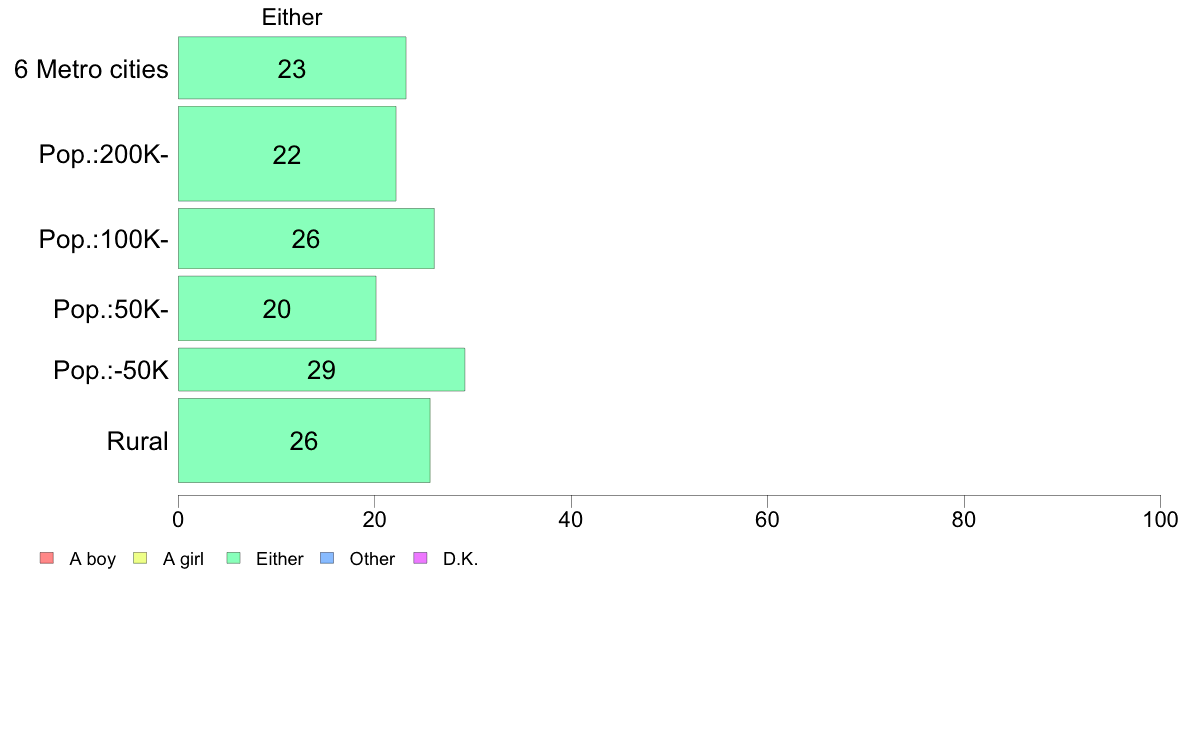1188x736 pixels.
Task: Select the Rural bar showing 26
Action: pyautogui.click(x=304, y=440)
